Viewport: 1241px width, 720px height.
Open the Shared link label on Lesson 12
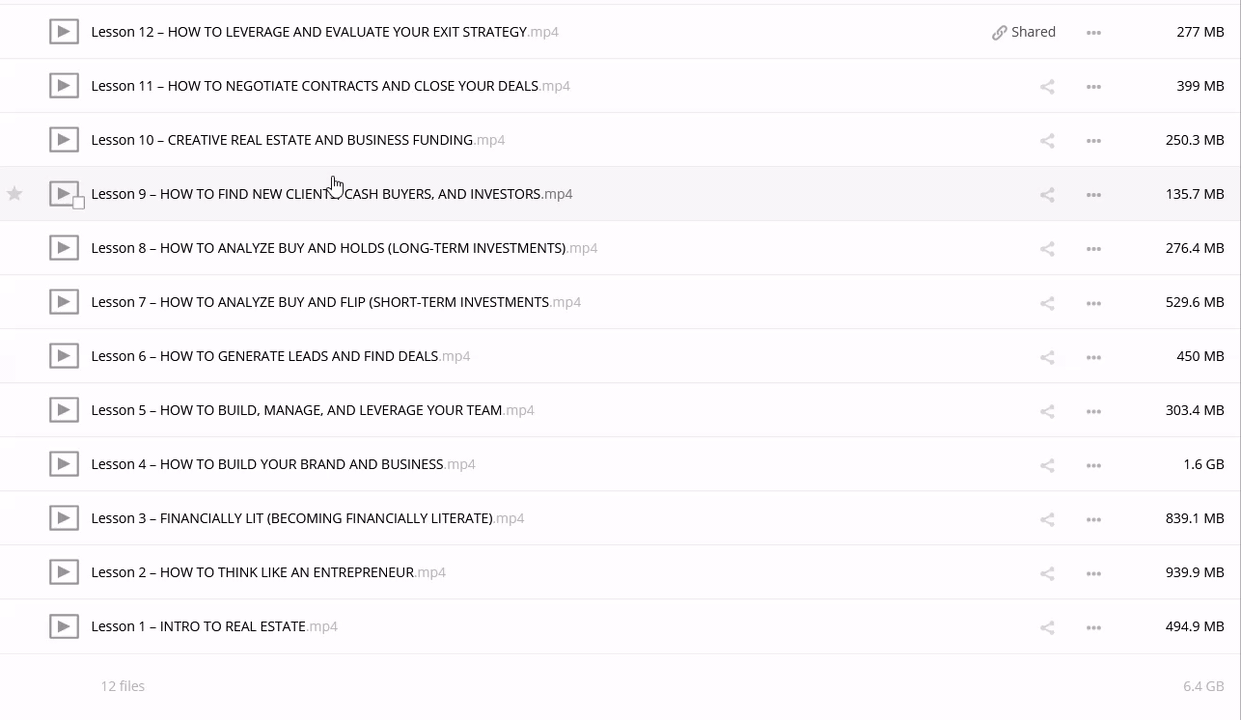click(1024, 32)
